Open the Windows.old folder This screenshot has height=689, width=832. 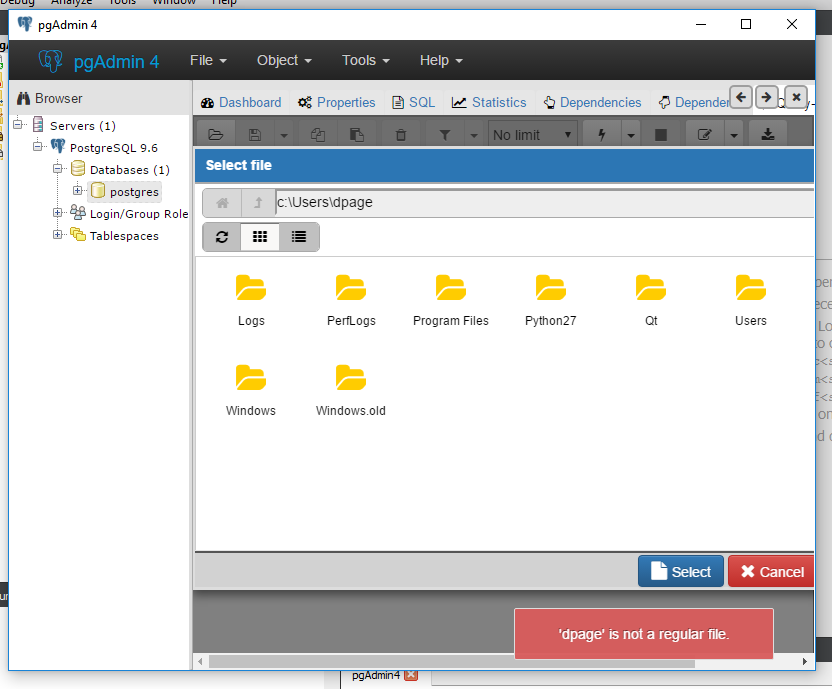point(350,379)
